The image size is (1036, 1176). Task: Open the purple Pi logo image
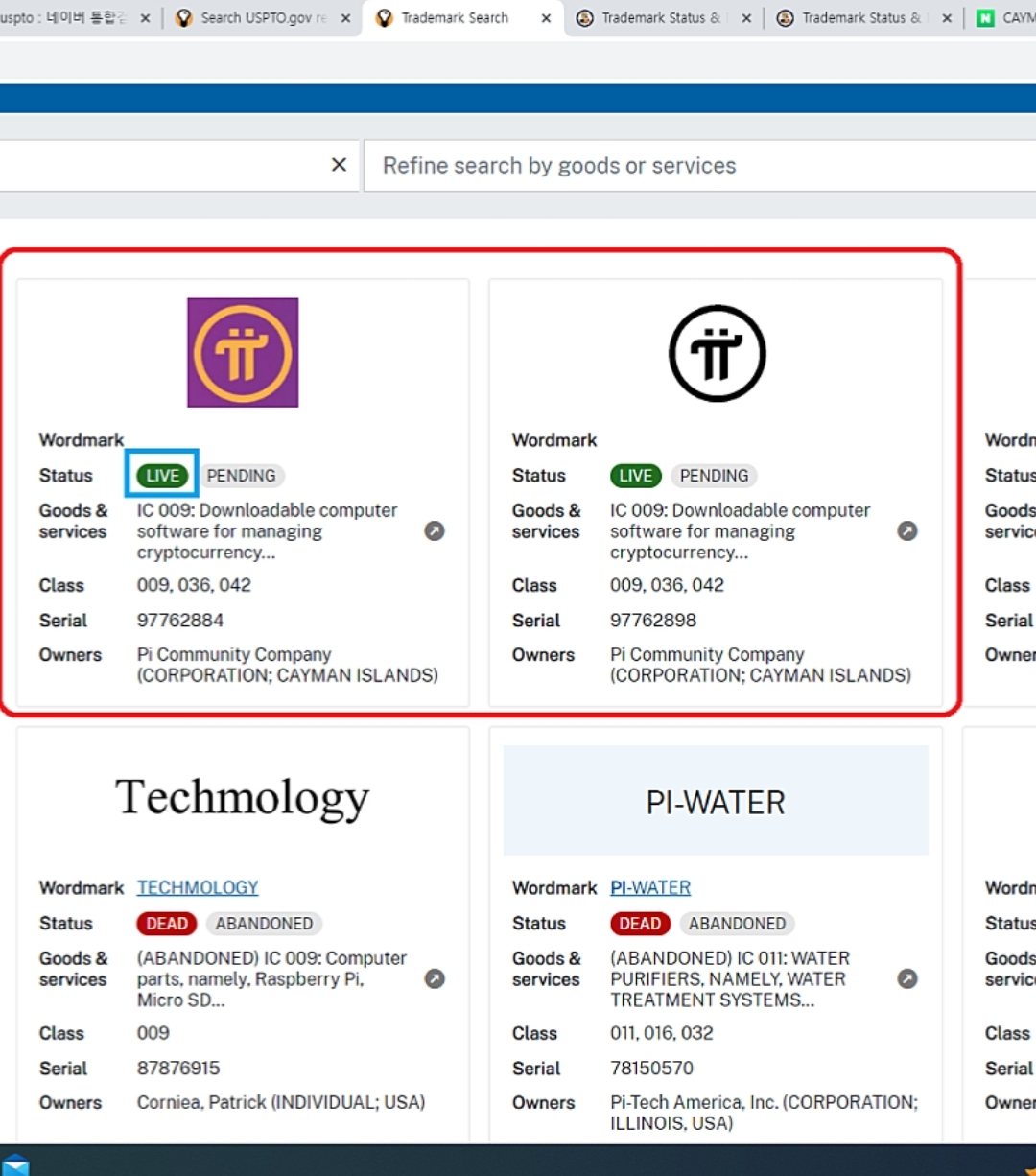point(243,352)
